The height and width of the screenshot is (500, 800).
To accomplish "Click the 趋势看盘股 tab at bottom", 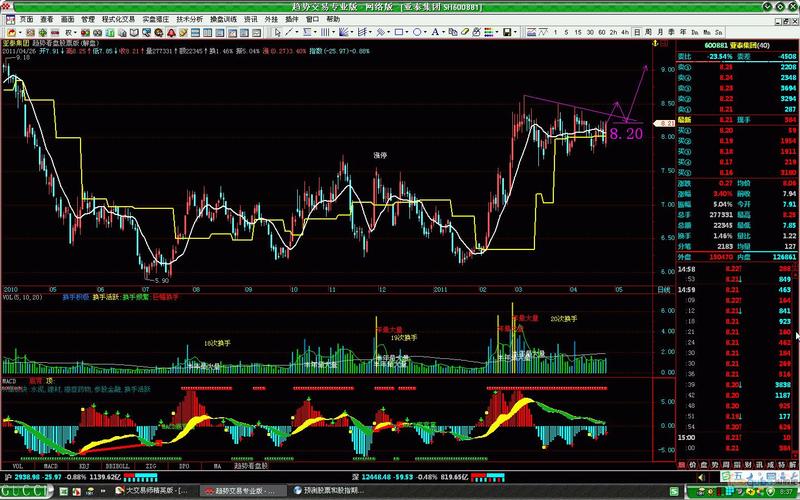I will click(251, 466).
